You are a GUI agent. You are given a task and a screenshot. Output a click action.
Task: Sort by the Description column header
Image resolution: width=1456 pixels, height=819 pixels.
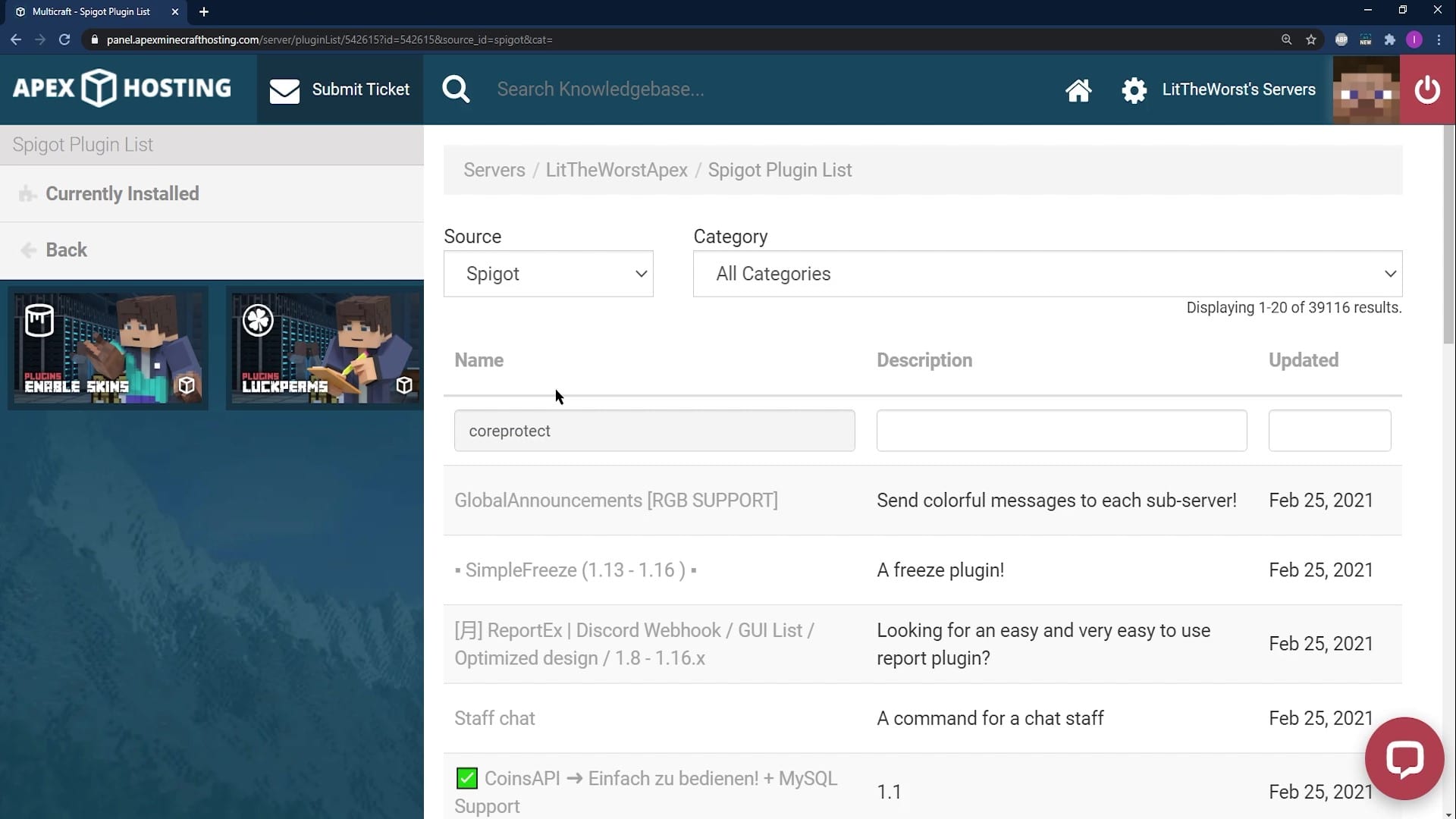coord(924,360)
